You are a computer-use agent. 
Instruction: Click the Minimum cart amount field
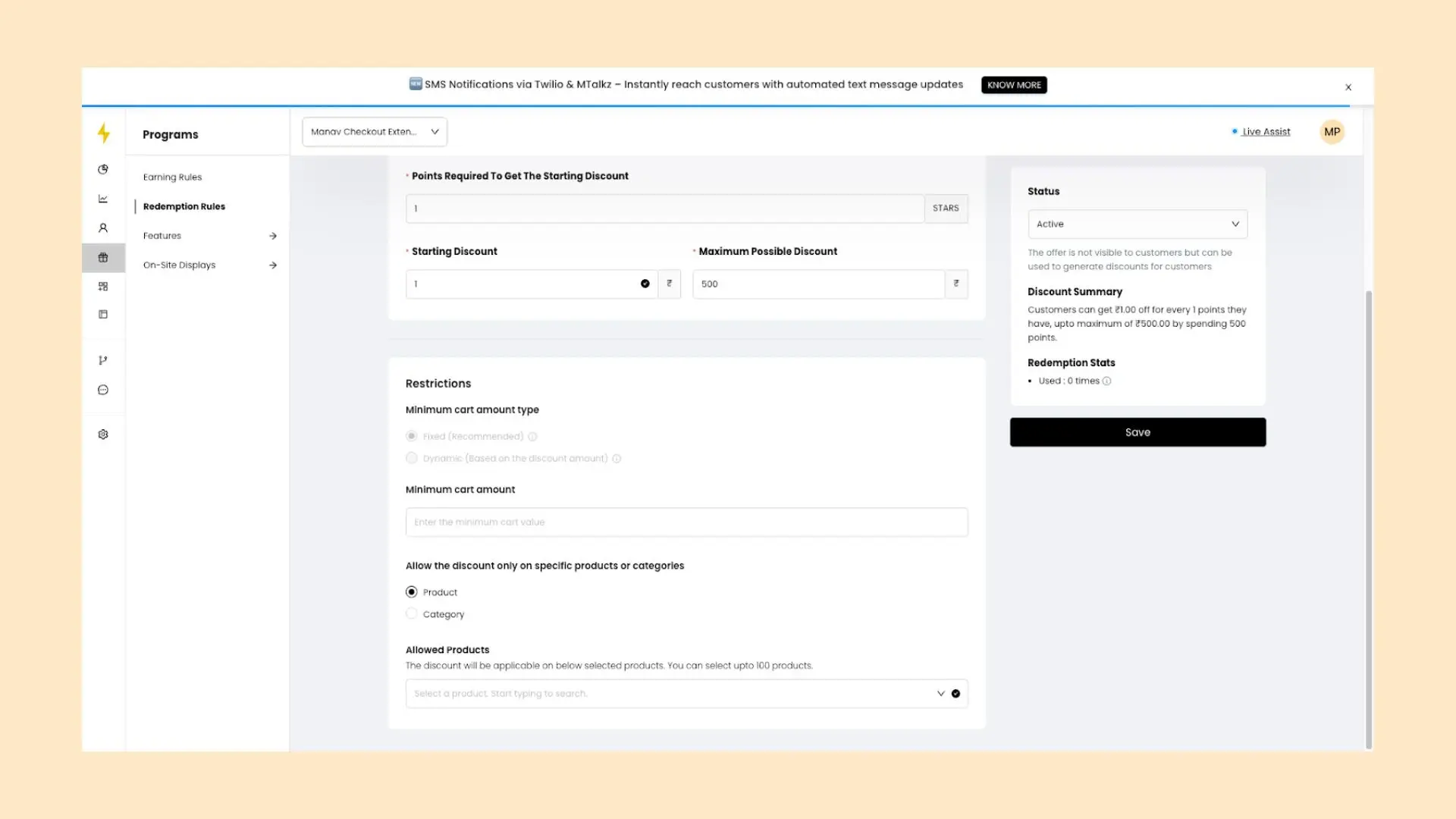(x=686, y=522)
